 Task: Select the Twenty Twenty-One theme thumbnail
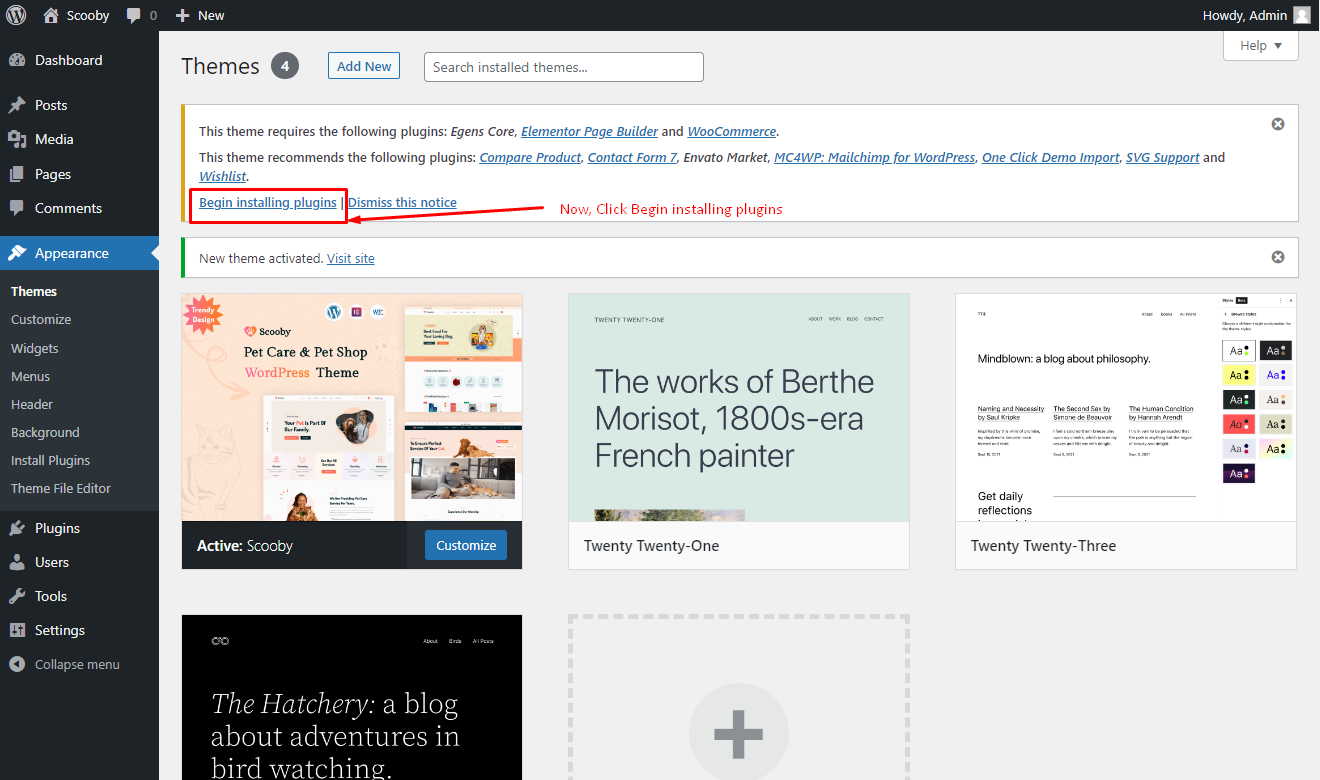739,407
